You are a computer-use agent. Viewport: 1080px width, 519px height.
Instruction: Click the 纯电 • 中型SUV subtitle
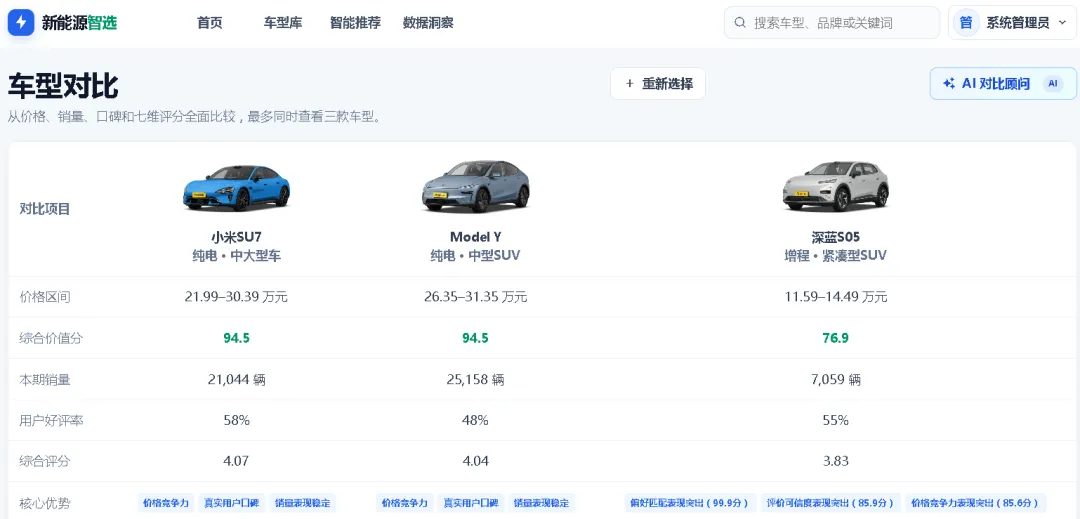475,256
